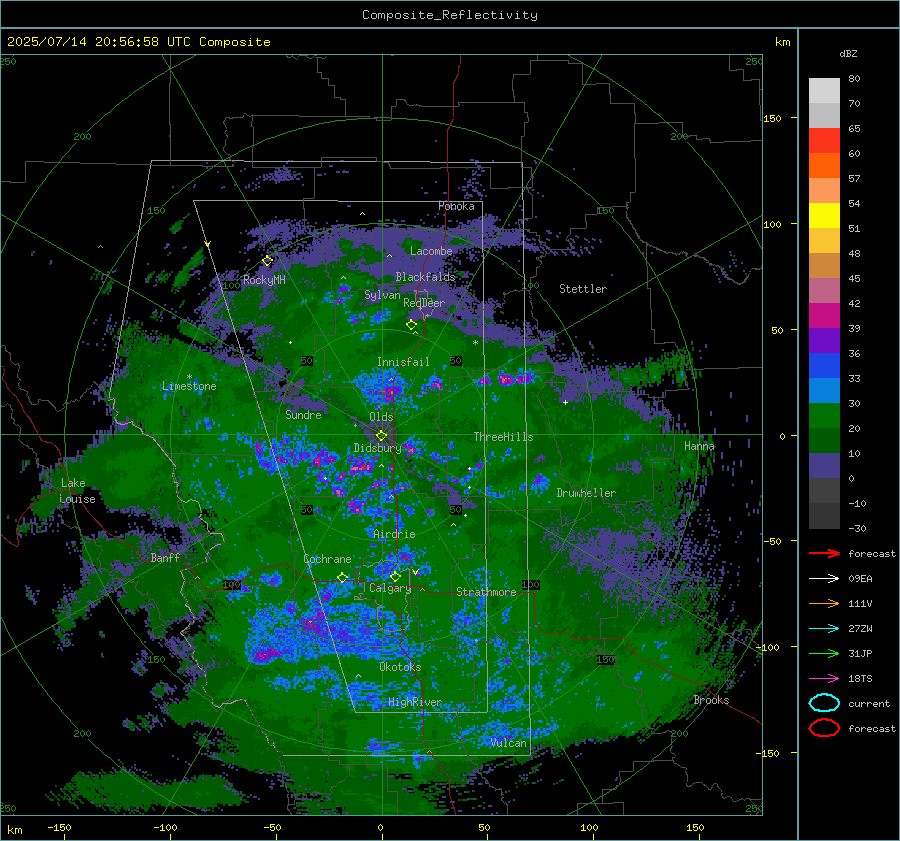Click the Stettler label

coord(583,289)
